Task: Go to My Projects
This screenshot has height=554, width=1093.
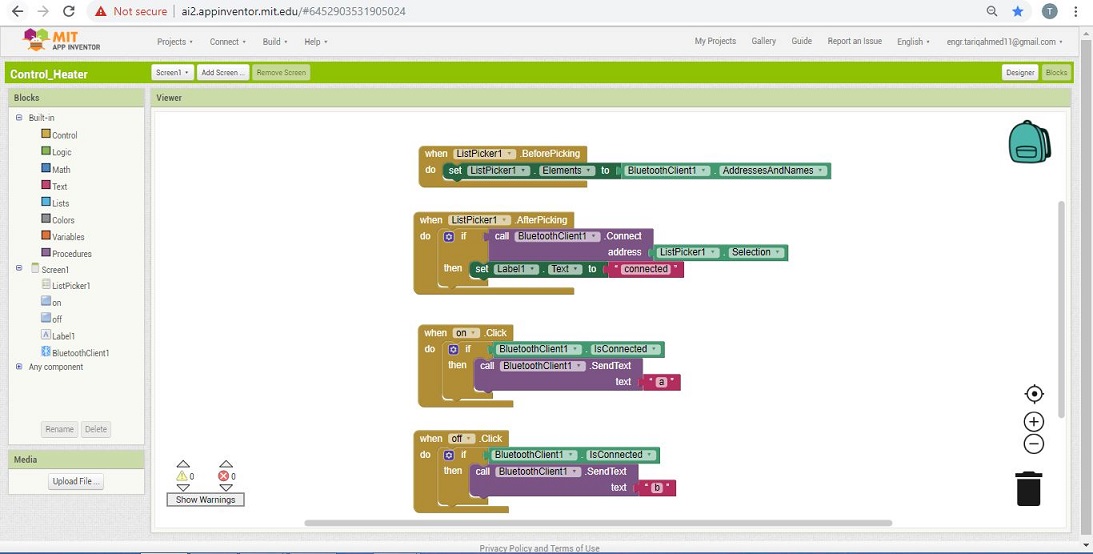Action: pyautogui.click(x=715, y=41)
